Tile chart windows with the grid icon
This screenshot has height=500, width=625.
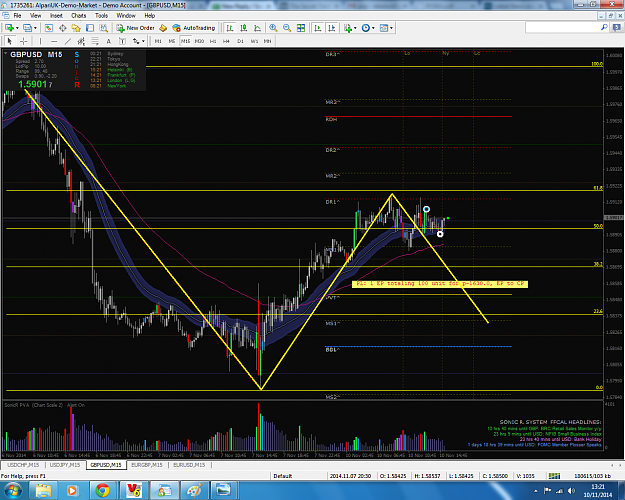[301, 28]
